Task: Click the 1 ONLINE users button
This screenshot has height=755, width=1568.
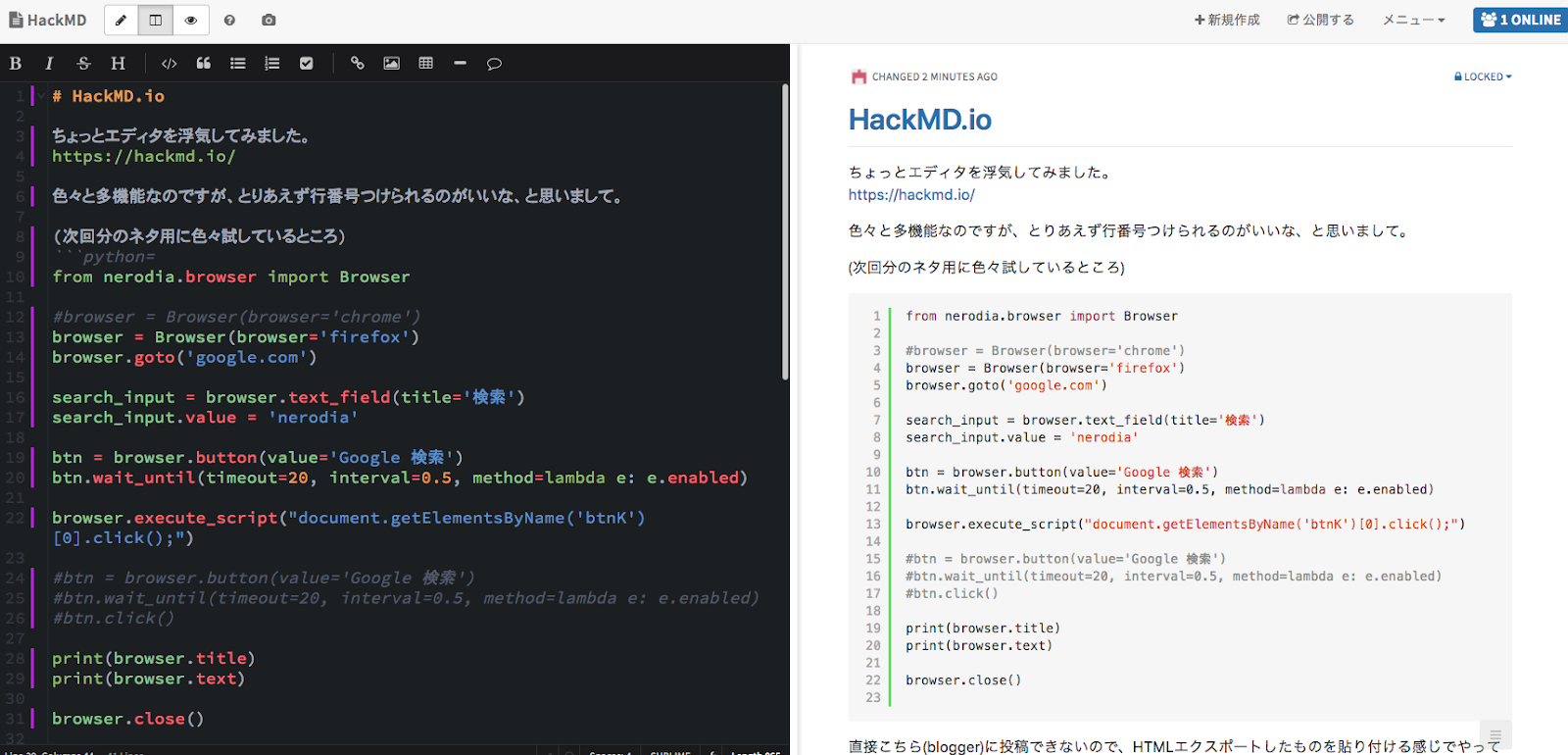Action: tap(1520, 20)
